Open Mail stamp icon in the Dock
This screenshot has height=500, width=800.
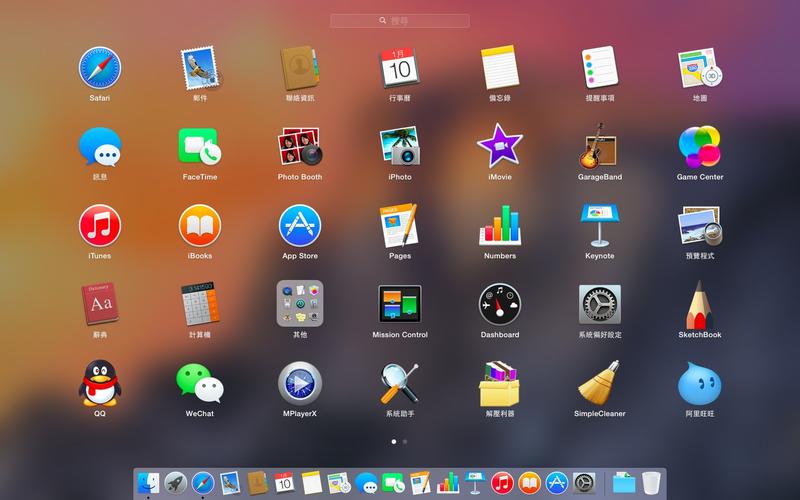[x=230, y=483]
